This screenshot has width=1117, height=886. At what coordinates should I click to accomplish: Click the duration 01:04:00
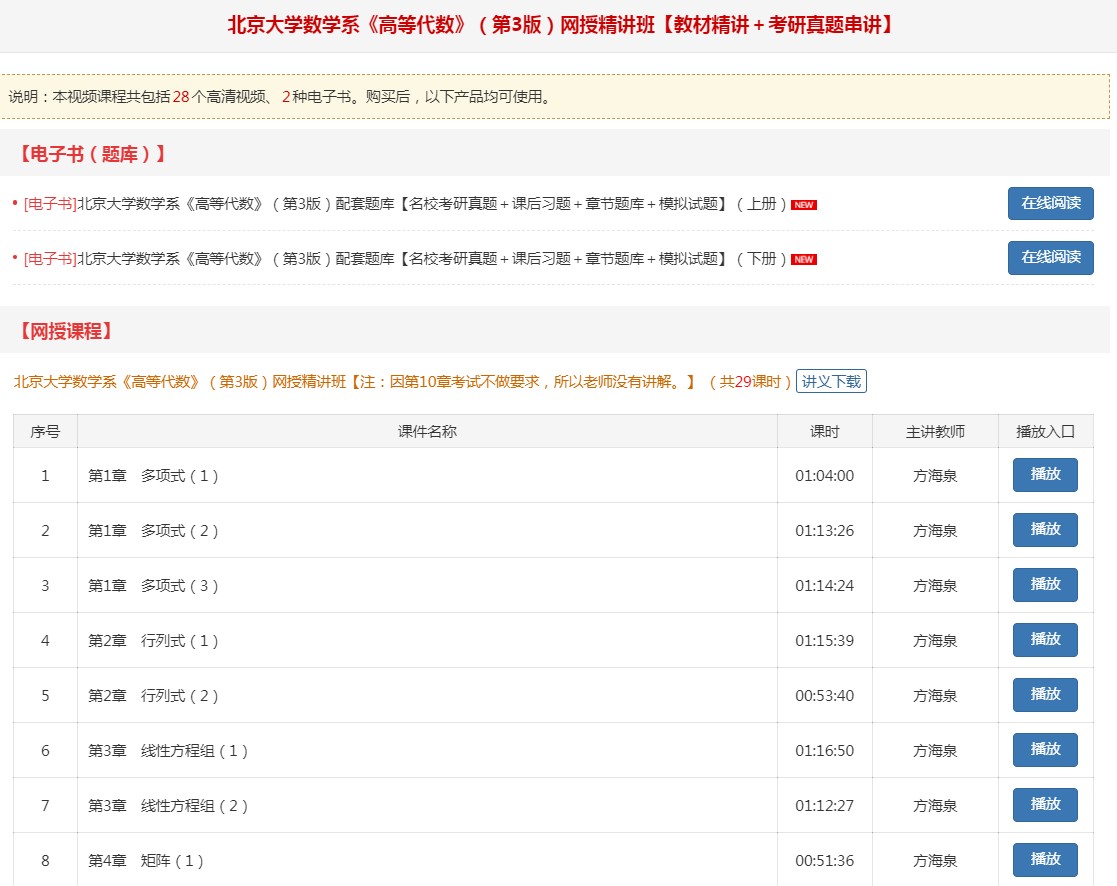(824, 476)
